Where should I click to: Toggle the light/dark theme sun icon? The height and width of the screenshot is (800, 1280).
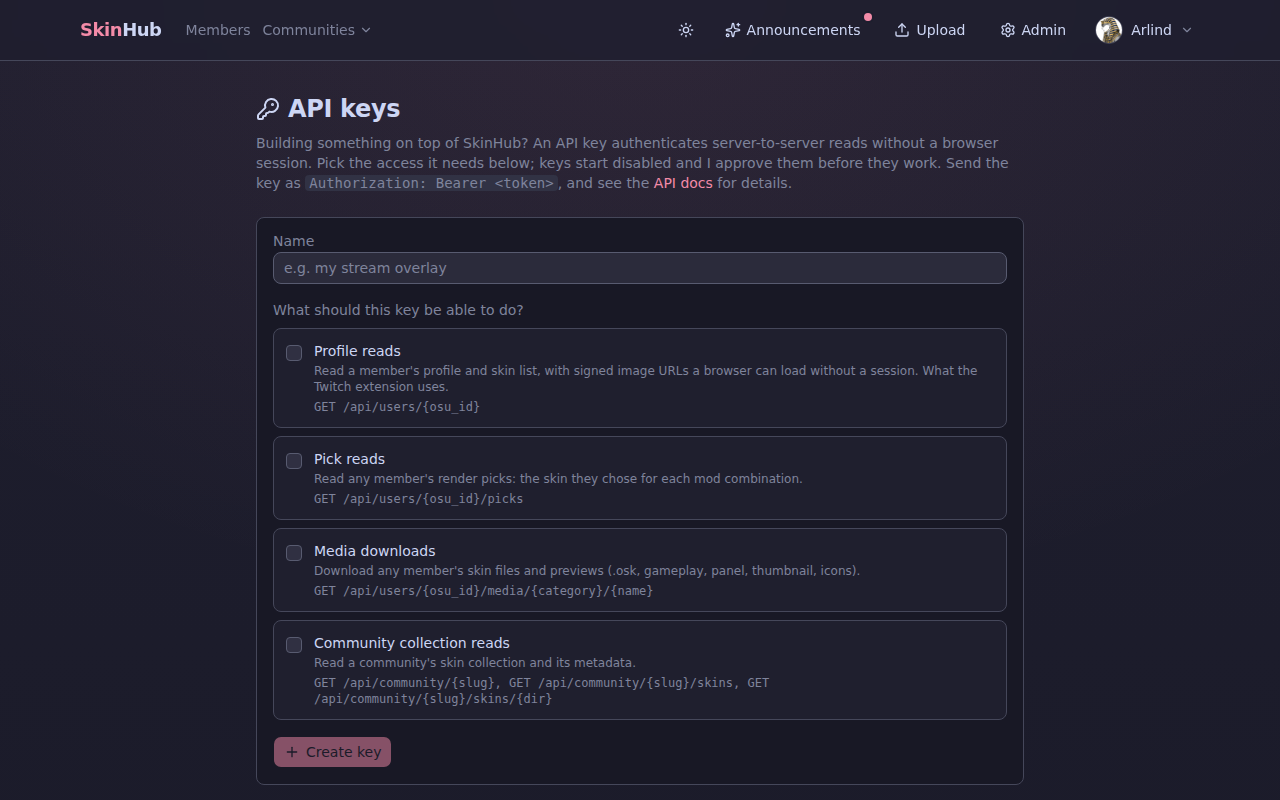coord(686,30)
